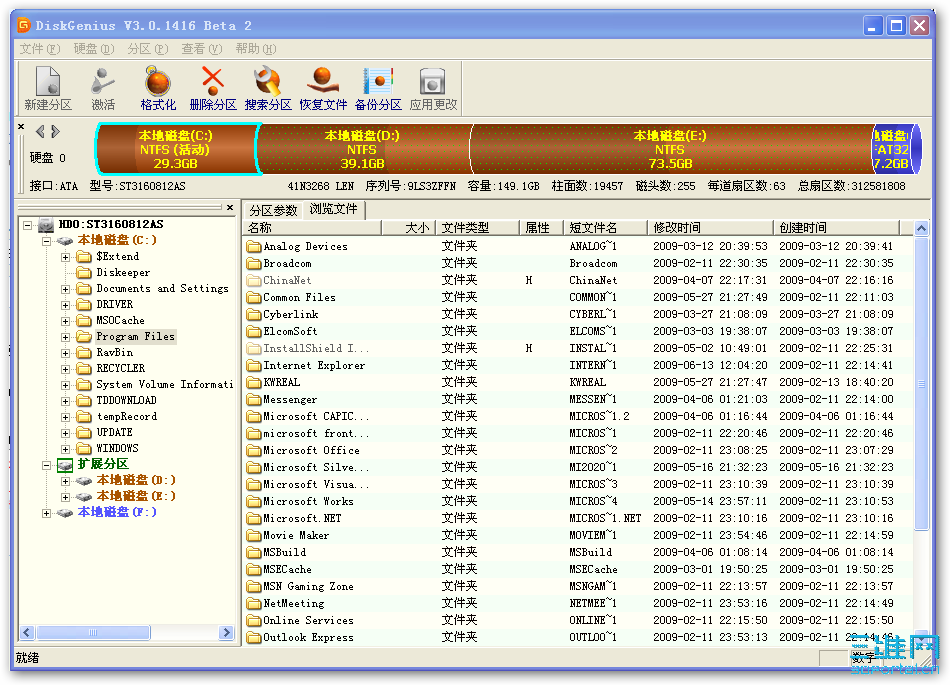Sort by the 名称 column header
The height and width of the screenshot is (685, 950).
(313, 228)
